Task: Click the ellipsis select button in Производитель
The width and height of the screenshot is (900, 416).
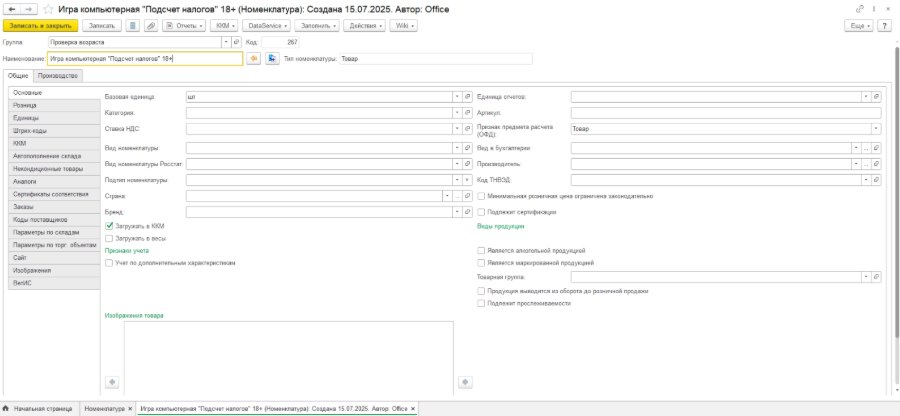Action: pos(866,164)
